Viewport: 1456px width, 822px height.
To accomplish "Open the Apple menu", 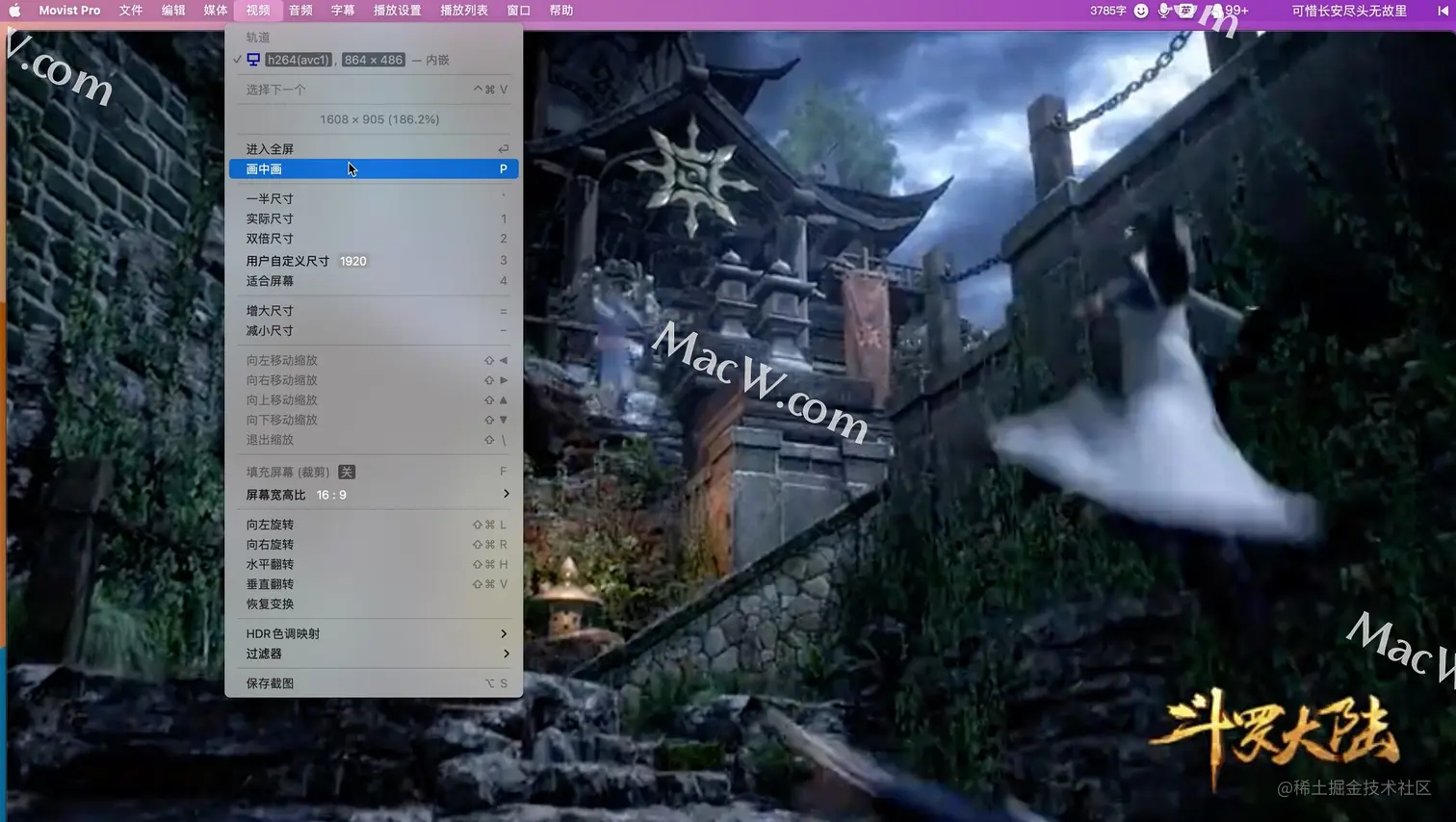I will point(14,11).
